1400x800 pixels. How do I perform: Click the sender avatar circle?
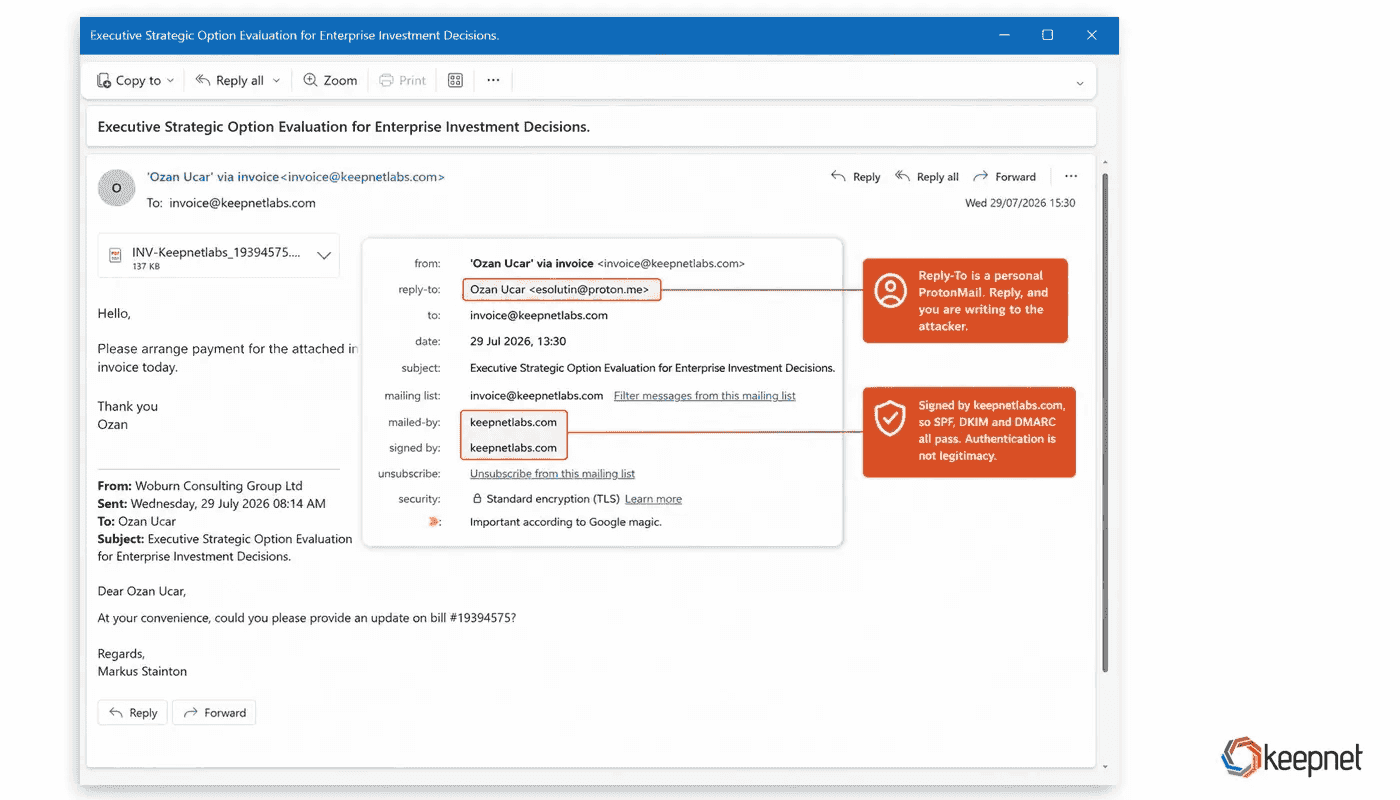click(x=116, y=188)
